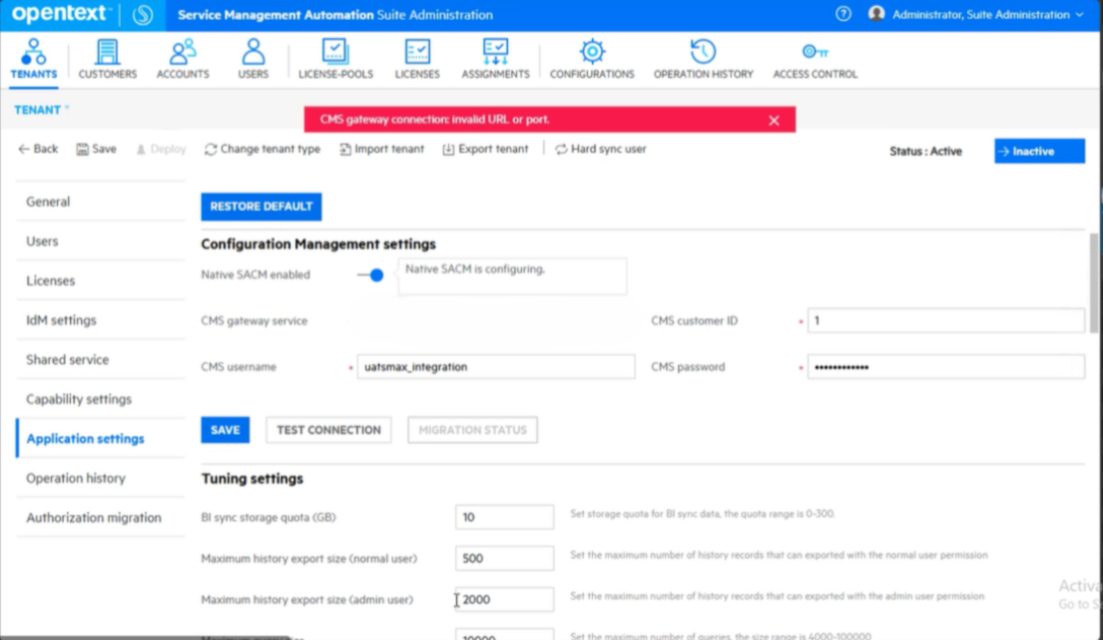
Task: Dismiss the CMS gateway error banner
Action: pyautogui.click(x=774, y=120)
